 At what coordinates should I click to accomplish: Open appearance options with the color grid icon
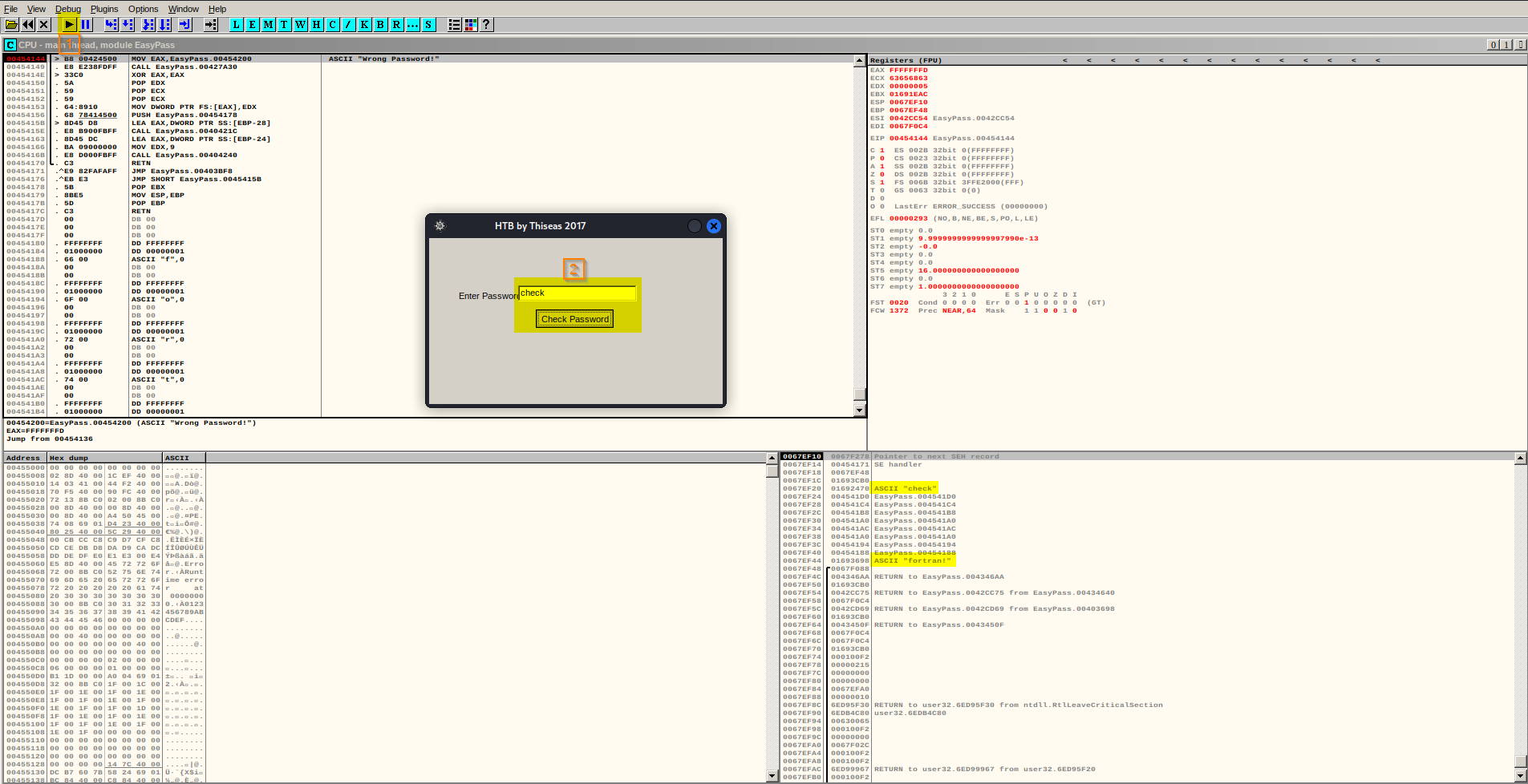[471, 25]
